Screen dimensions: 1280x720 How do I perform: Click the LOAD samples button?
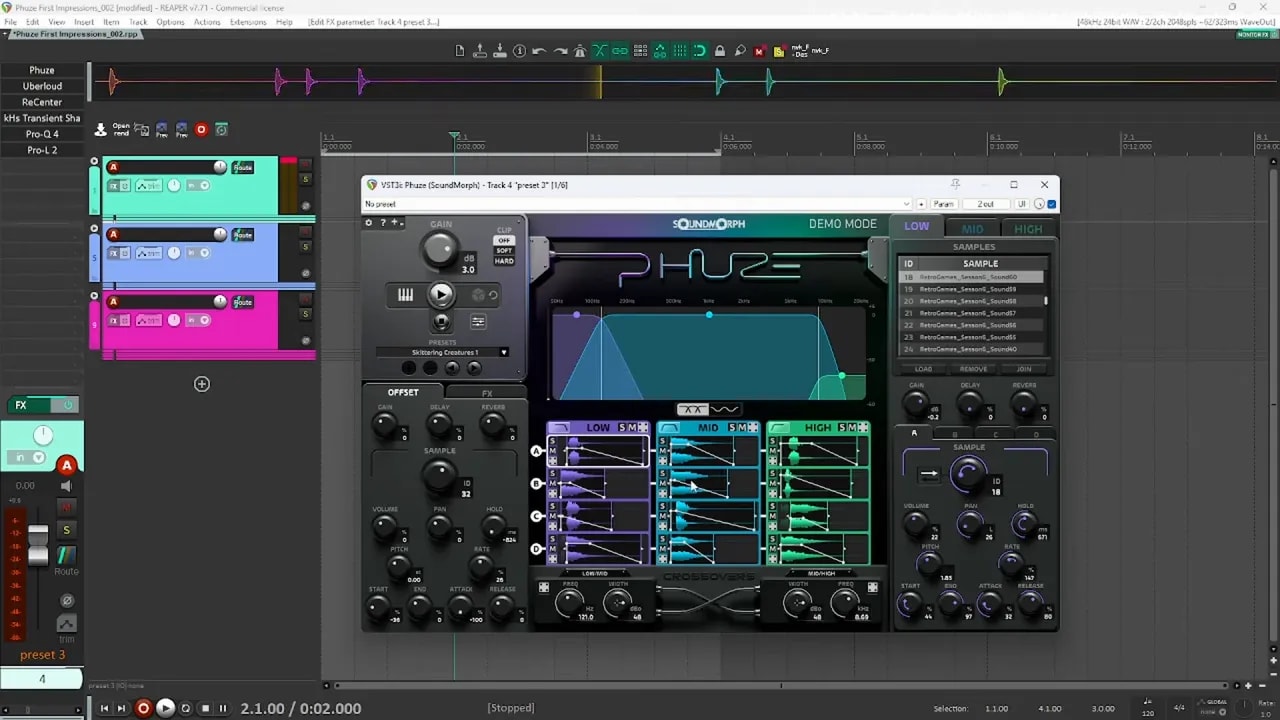923,369
